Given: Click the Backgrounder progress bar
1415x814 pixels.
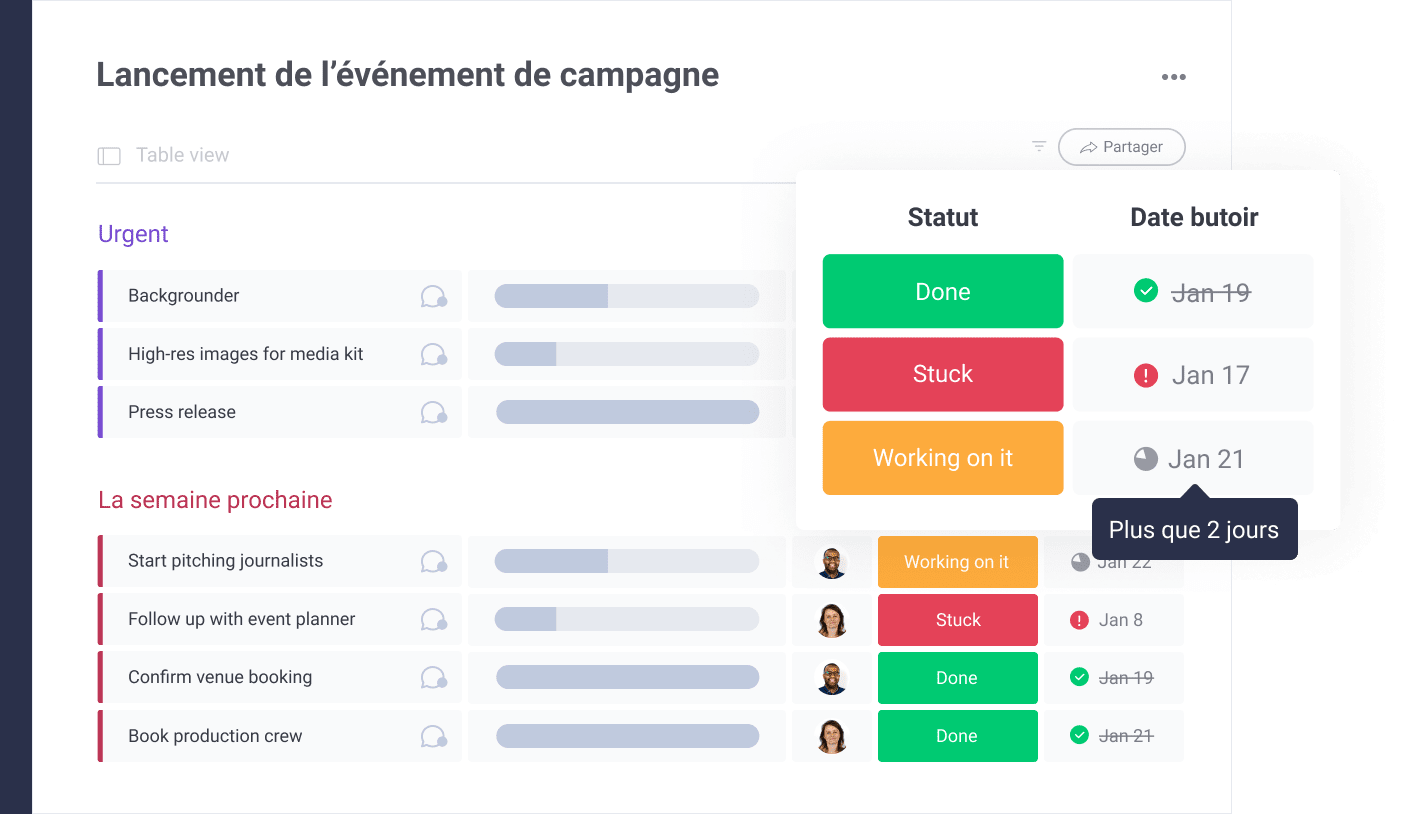Looking at the screenshot, I should click(627, 296).
